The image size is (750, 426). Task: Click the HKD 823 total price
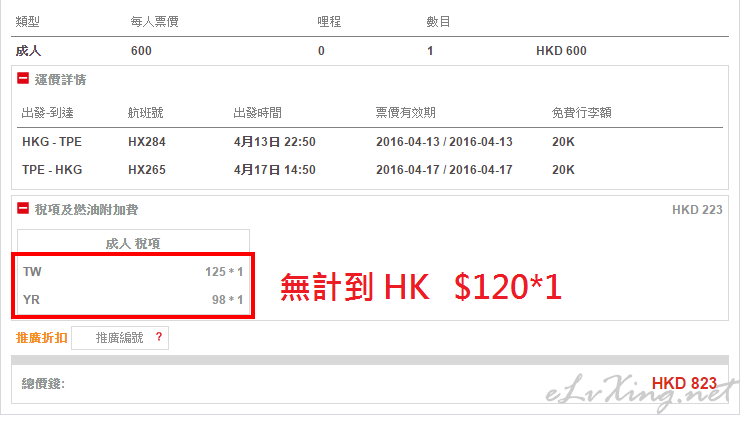pos(684,383)
